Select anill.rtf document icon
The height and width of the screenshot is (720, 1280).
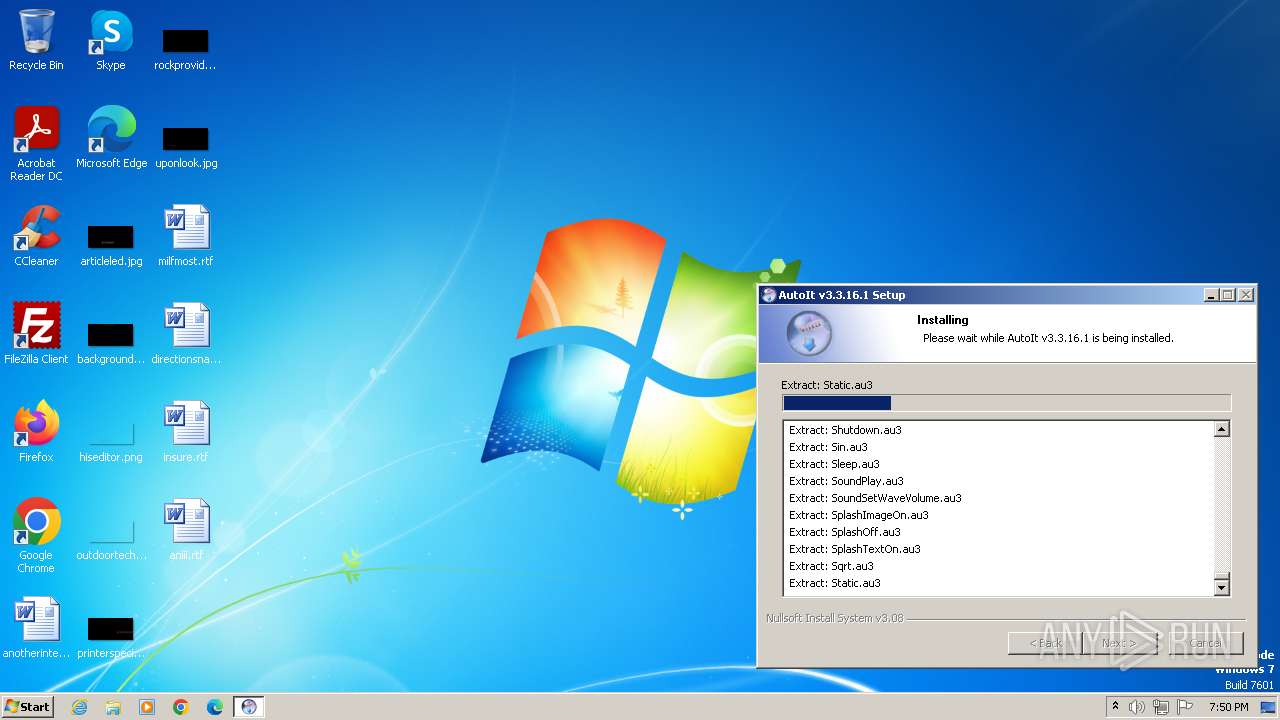coord(186,530)
